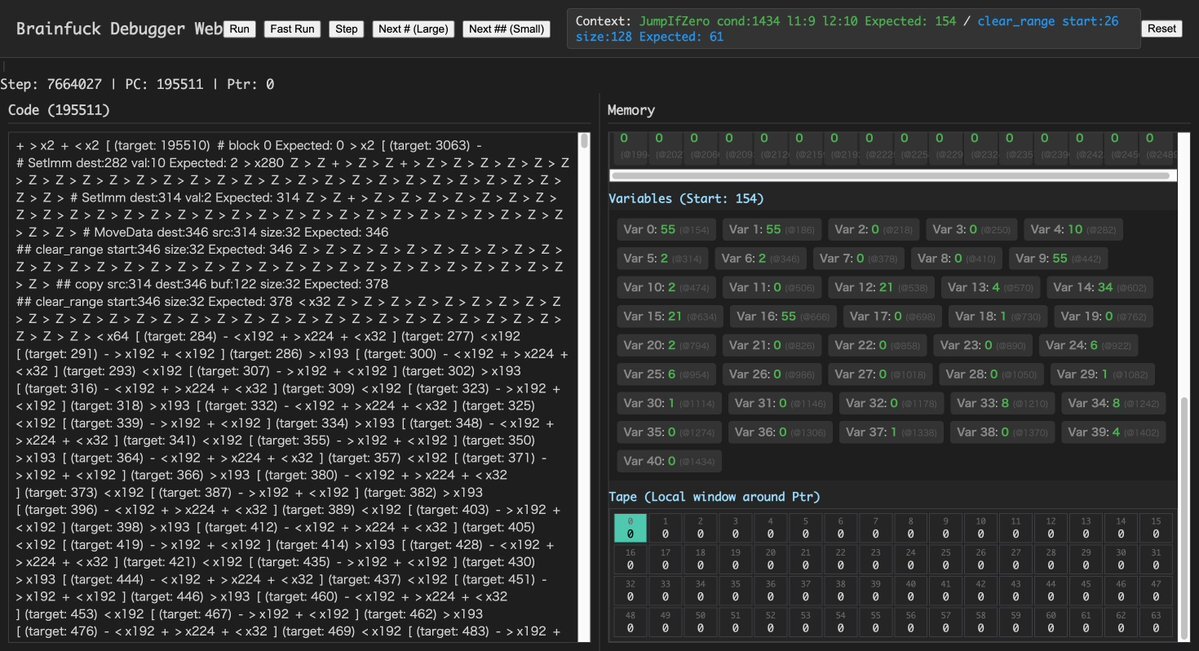
Task: Click the Step button
Action: tap(346, 29)
